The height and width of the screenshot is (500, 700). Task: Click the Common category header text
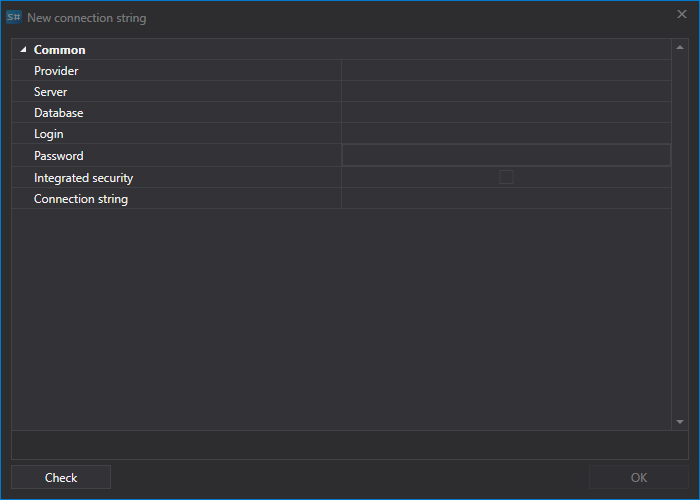[x=59, y=50]
